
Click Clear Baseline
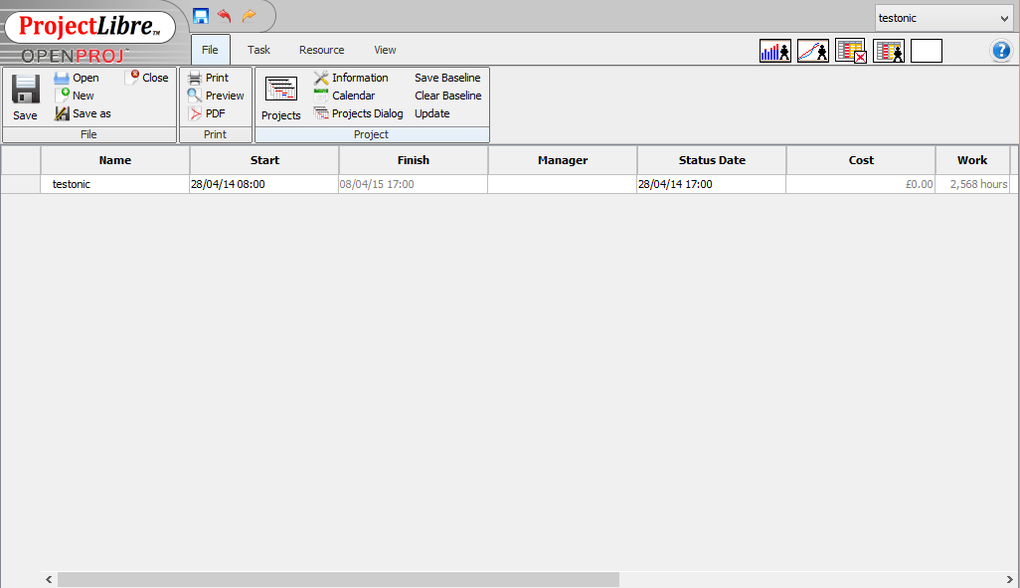coord(448,95)
